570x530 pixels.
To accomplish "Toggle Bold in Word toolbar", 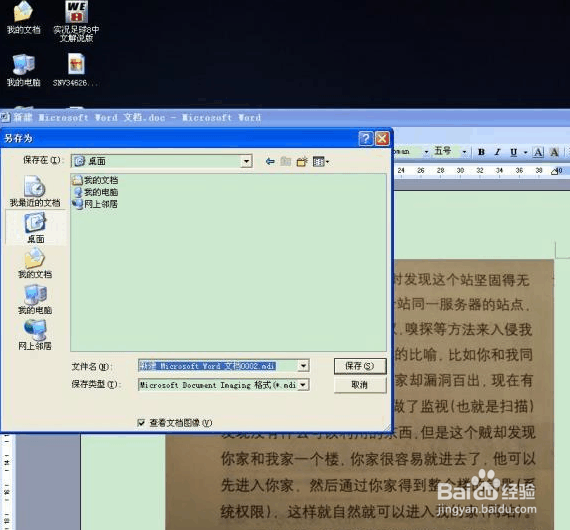I will 481,152.
